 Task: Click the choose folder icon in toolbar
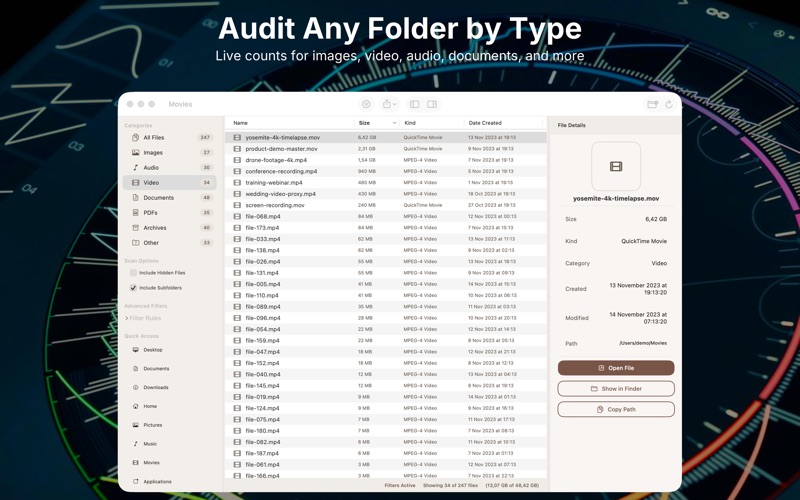tap(652, 104)
